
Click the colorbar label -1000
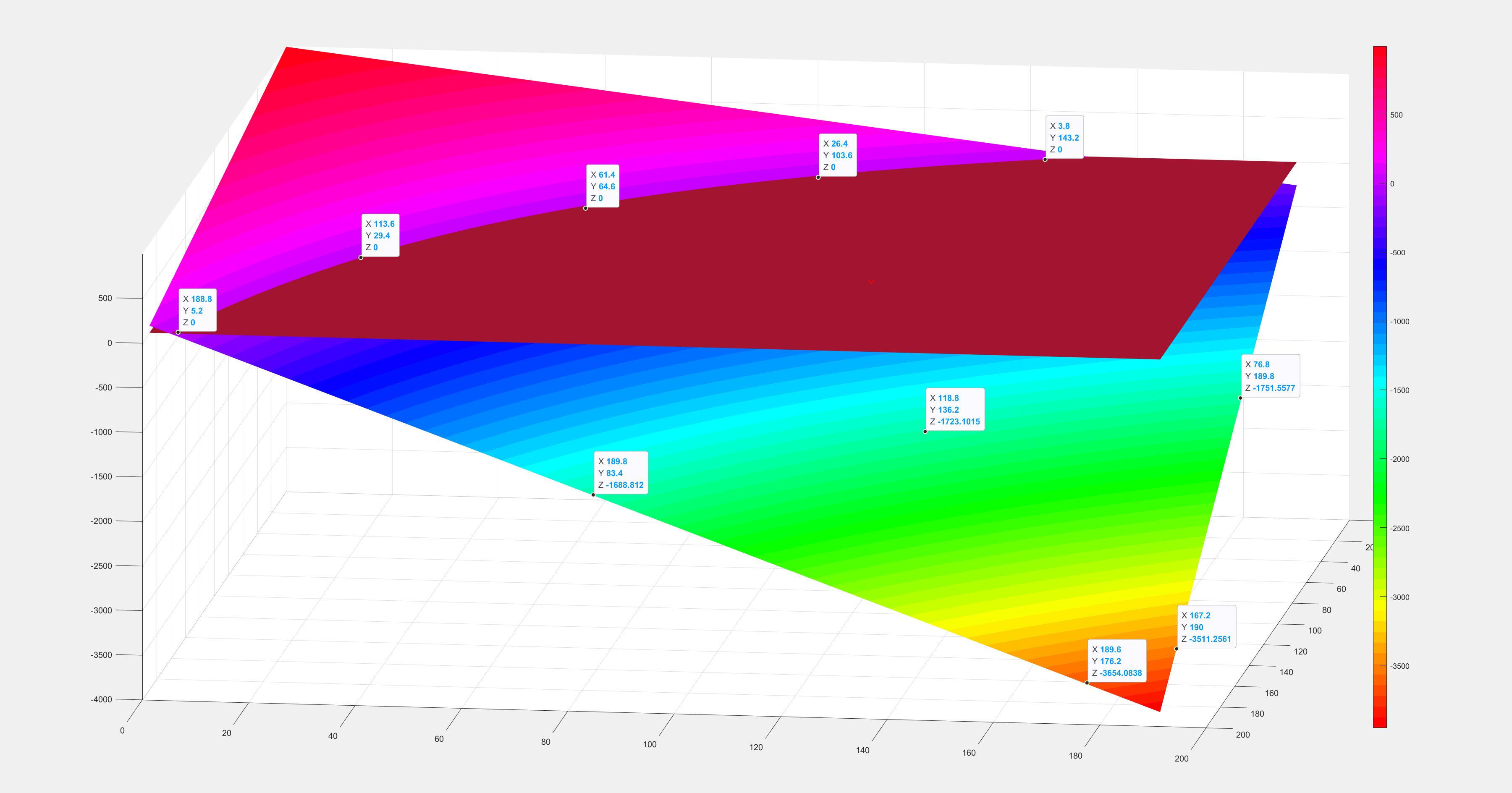point(1399,322)
